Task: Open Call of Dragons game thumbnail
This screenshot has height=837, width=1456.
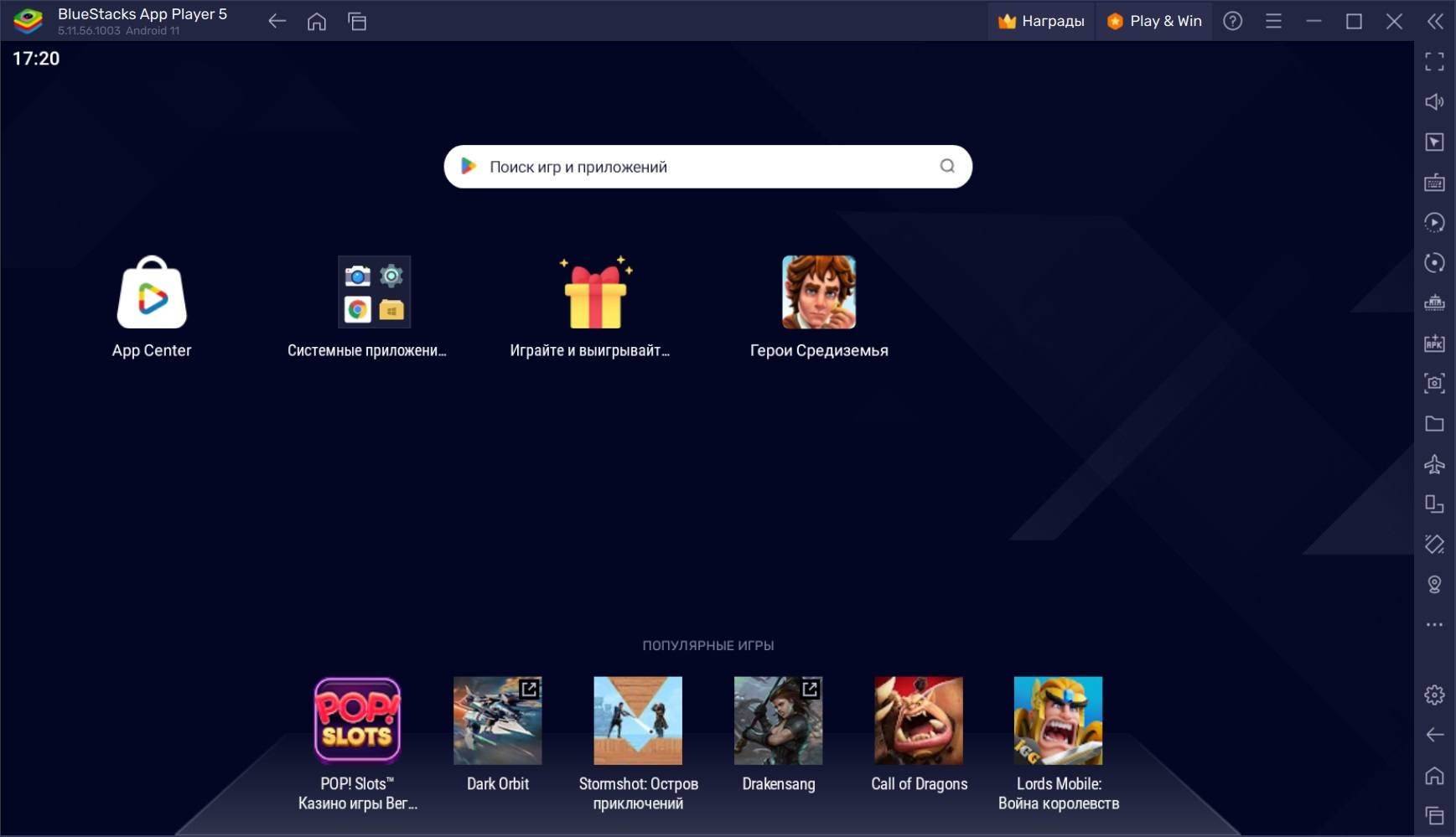Action: (919, 721)
